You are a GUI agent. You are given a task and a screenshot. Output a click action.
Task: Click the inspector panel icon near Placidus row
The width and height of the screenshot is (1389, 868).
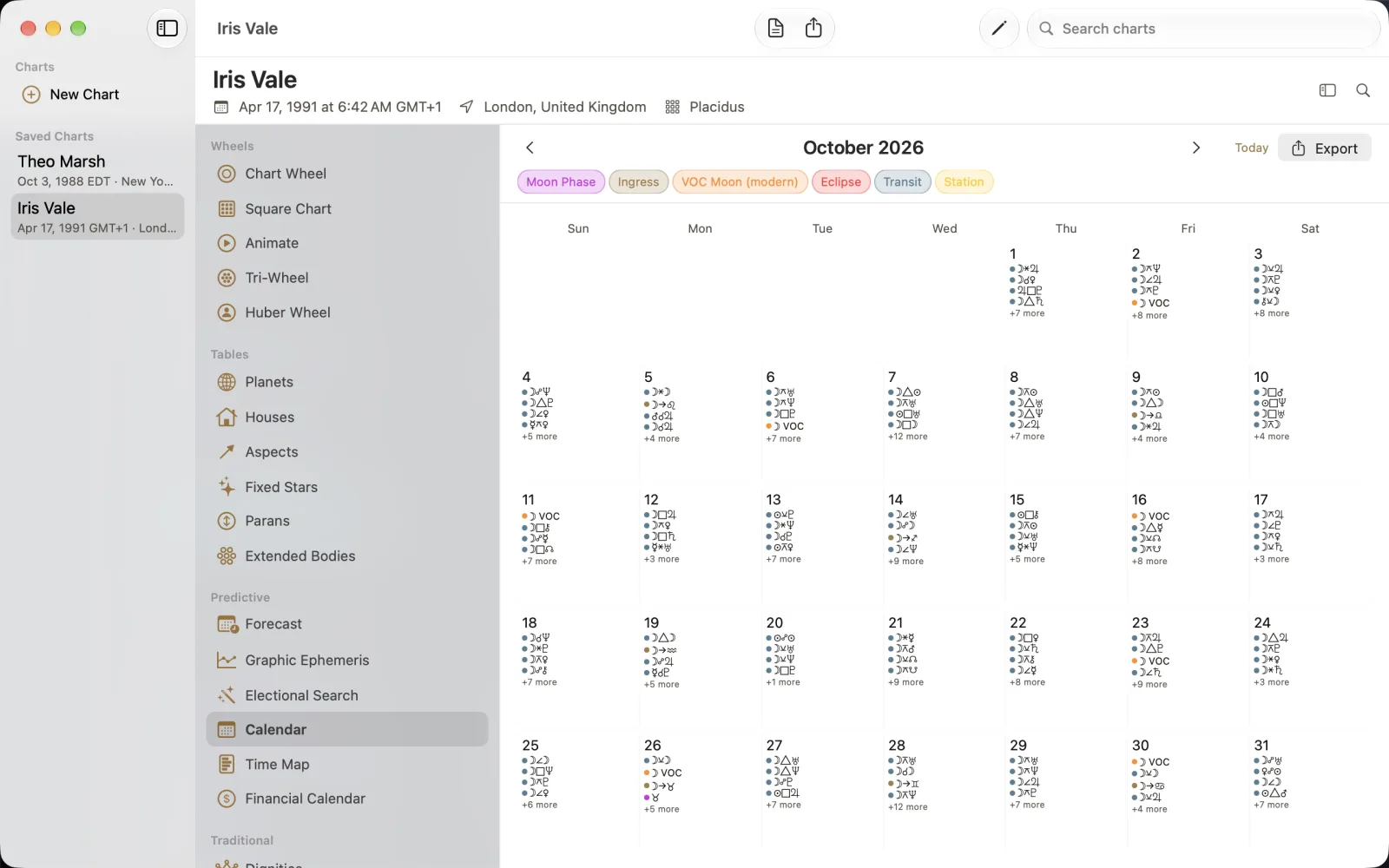(1327, 90)
